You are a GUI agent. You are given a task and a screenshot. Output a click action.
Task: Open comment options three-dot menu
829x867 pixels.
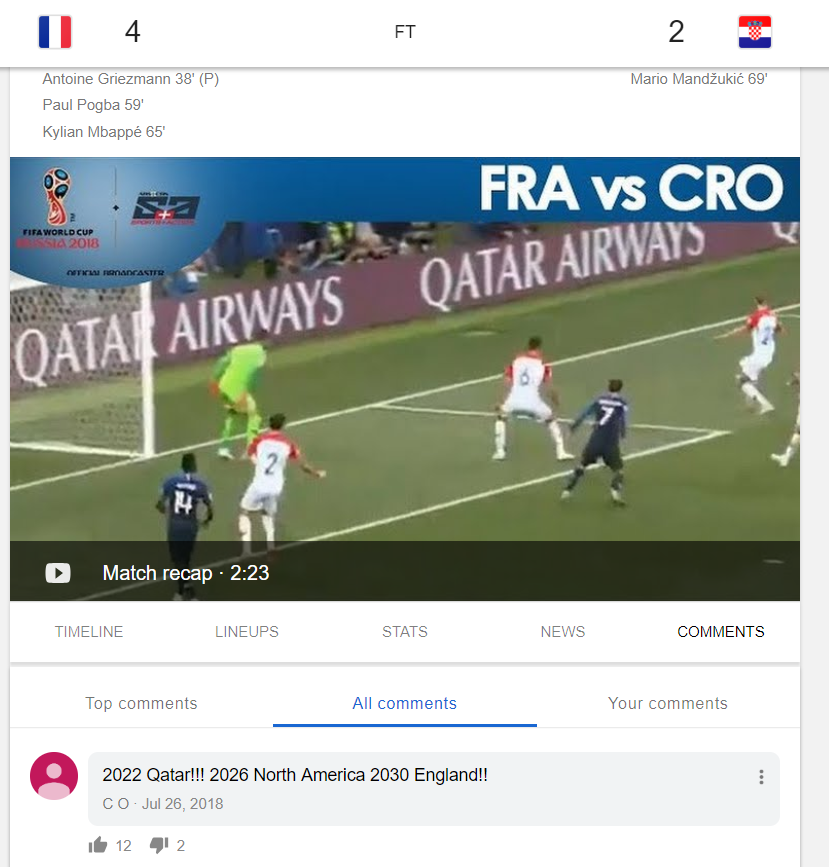pyautogui.click(x=762, y=777)
